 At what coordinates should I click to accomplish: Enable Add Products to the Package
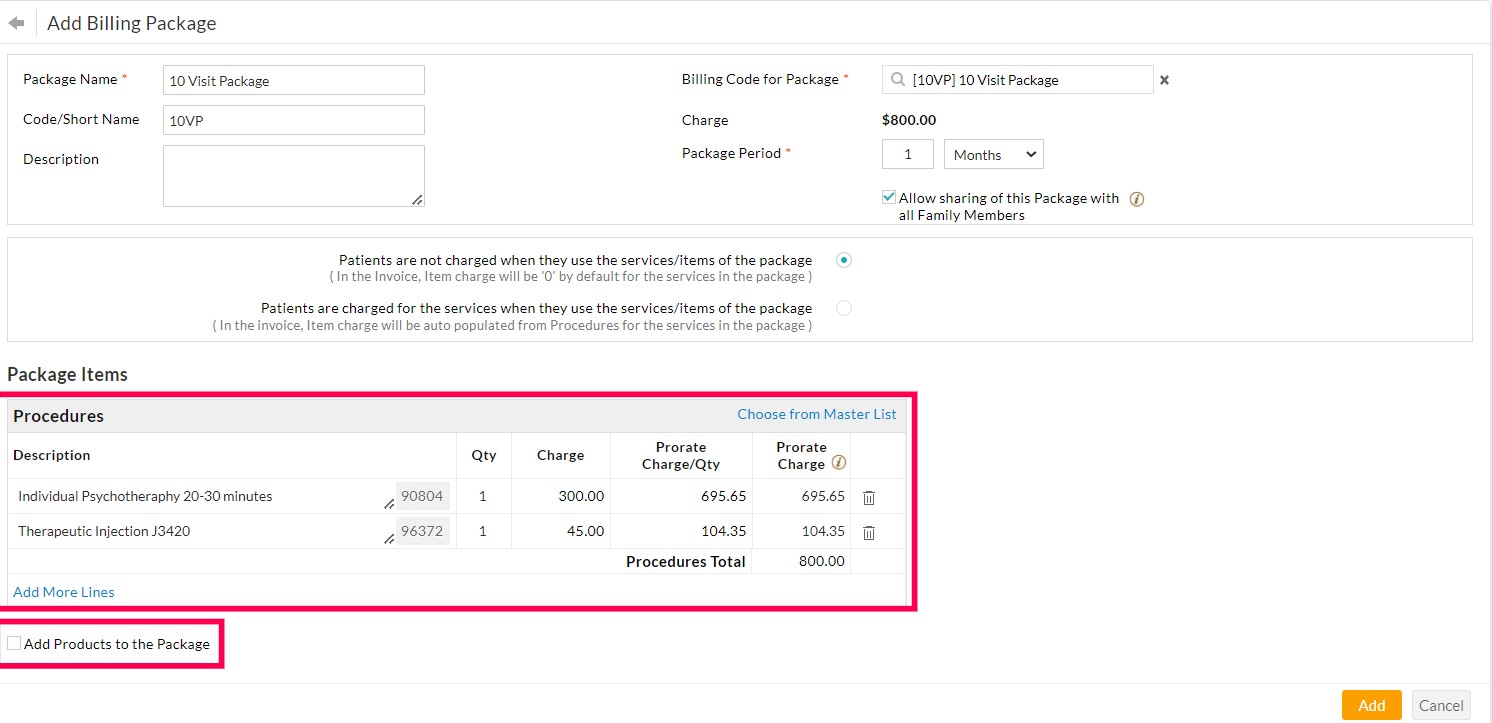tap(13, 642)
